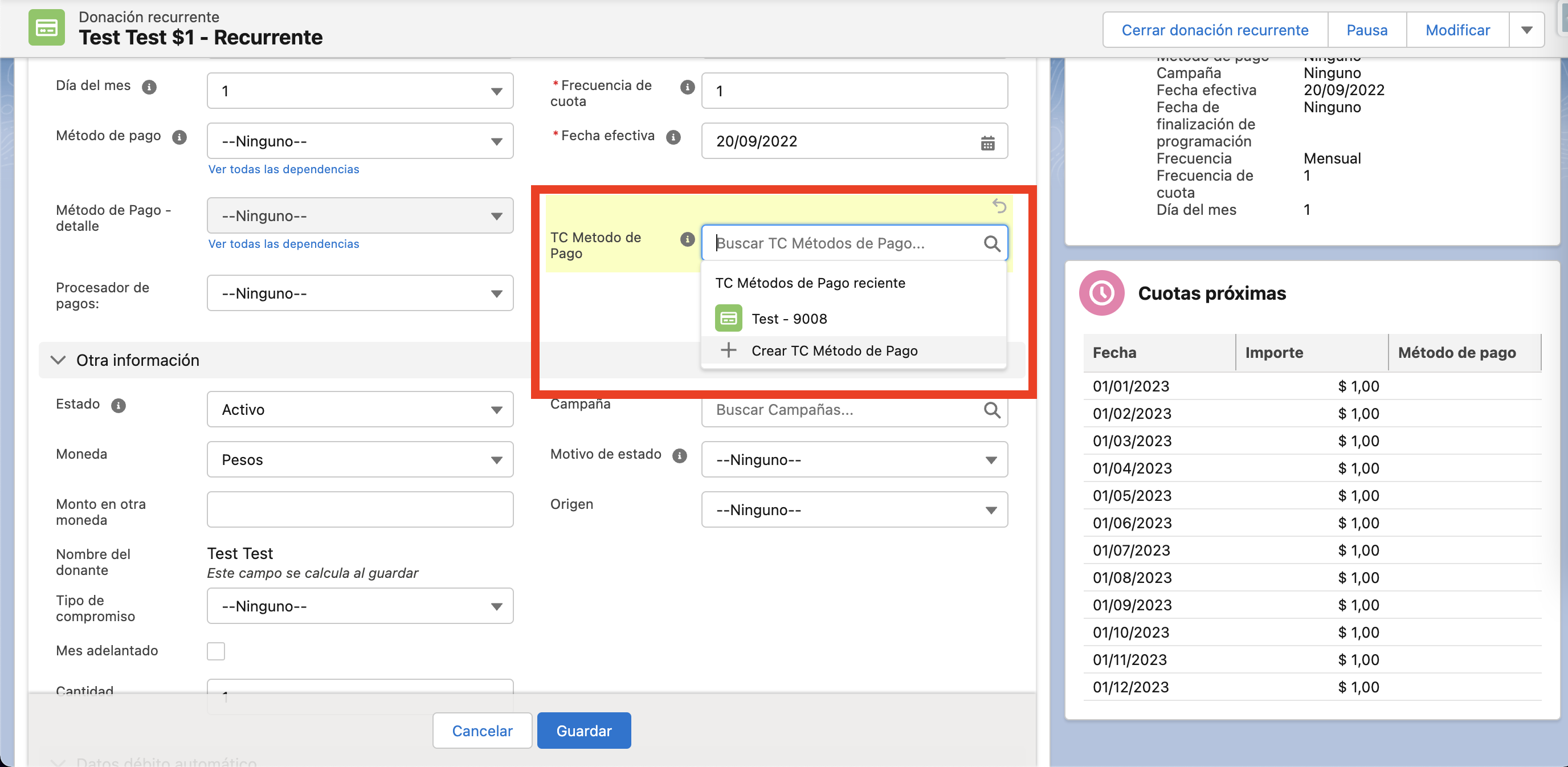Click search magnifier in Campañas field
Viewport: 1568px width, 767px height.
(x=991, y=410)
